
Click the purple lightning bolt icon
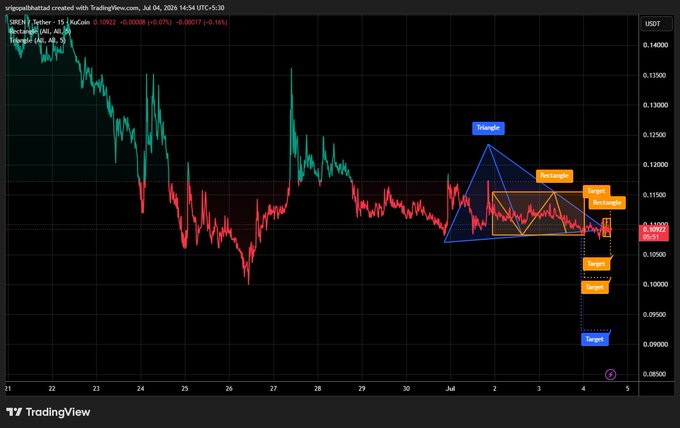(x=610, y=374)
